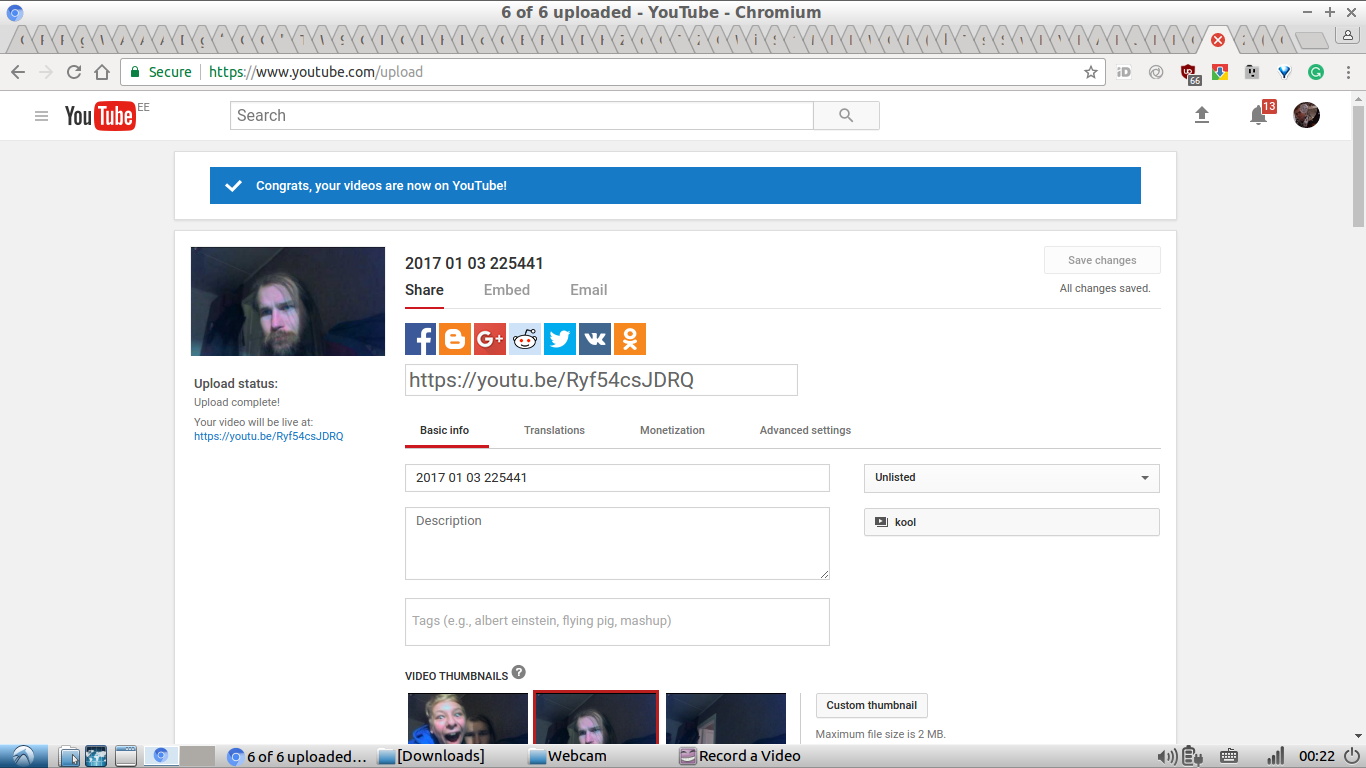Screen dimensions: 1366x768
Task: Open the volume control in the tray
Action: [1166, 756]
